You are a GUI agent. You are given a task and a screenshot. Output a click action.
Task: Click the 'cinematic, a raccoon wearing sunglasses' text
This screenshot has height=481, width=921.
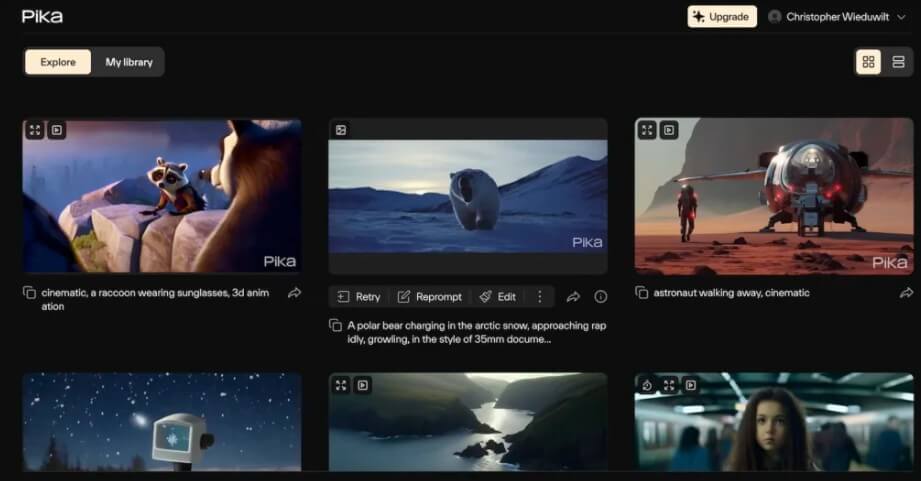155,299
